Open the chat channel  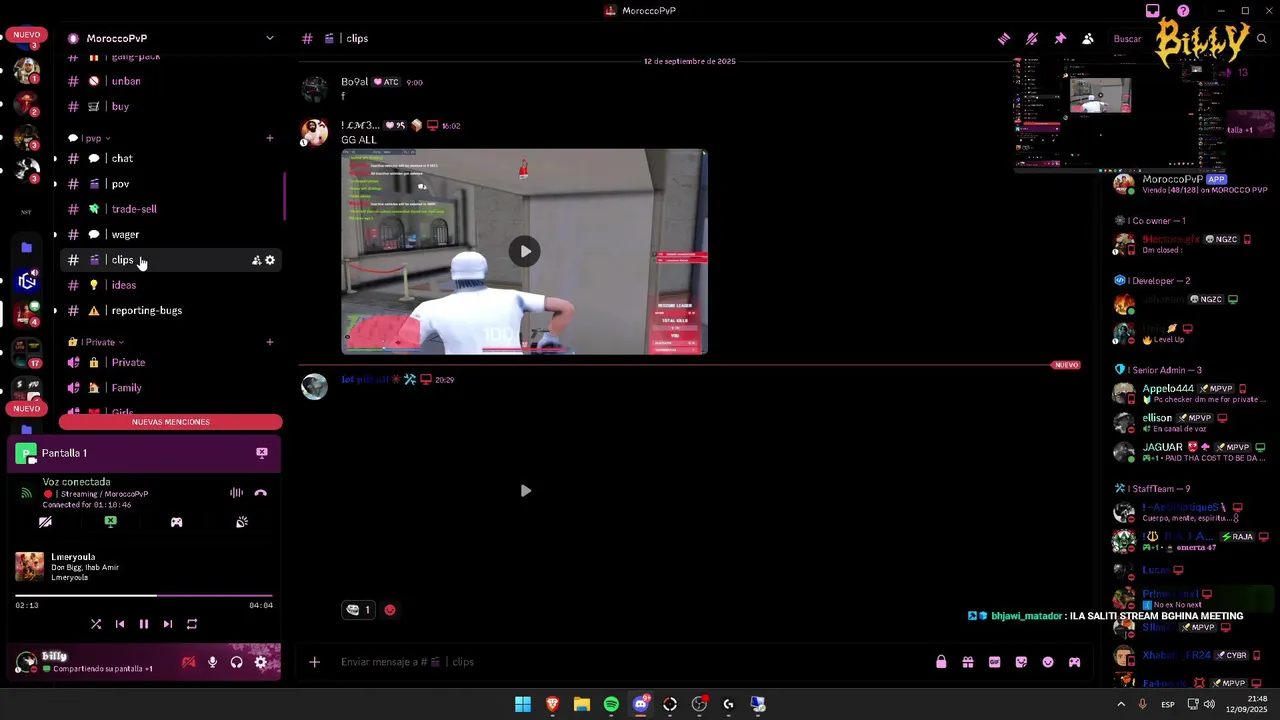tap(122, 158)
